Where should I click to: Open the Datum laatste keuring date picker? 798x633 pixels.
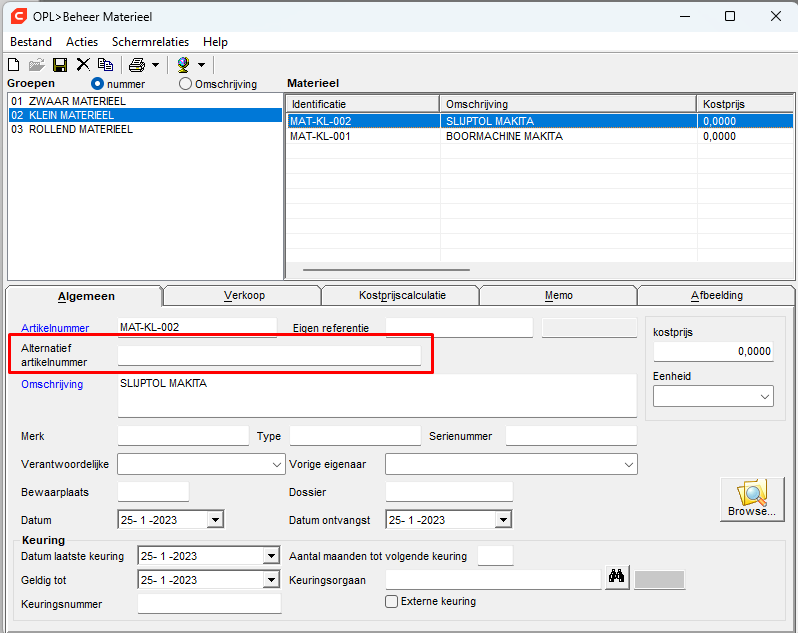(271, 556)
